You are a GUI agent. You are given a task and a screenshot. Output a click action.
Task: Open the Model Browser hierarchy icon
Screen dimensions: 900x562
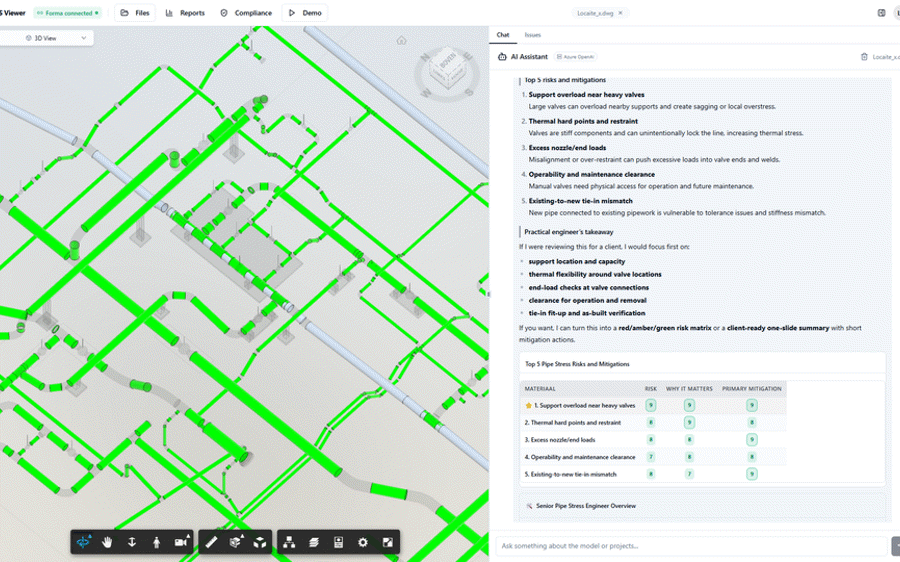pyautogui.click(x=289, y=542)
